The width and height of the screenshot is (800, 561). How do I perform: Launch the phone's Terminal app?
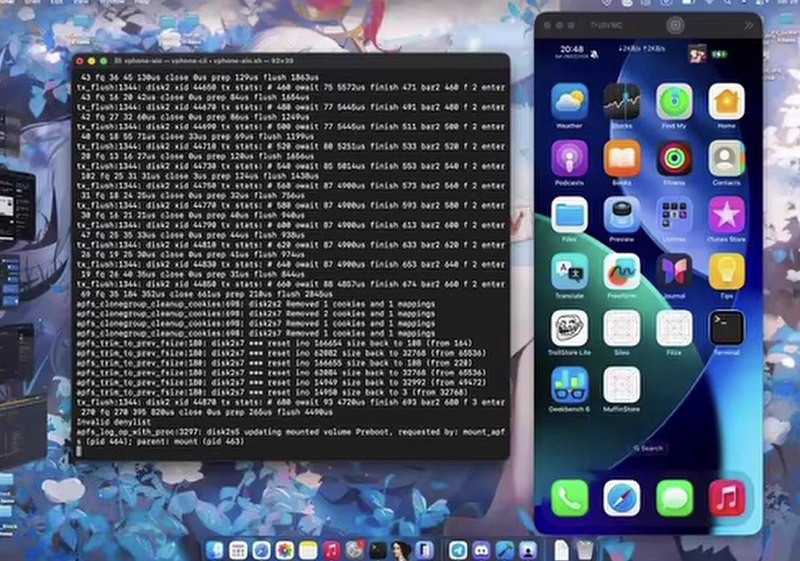[x=727, y=328]
